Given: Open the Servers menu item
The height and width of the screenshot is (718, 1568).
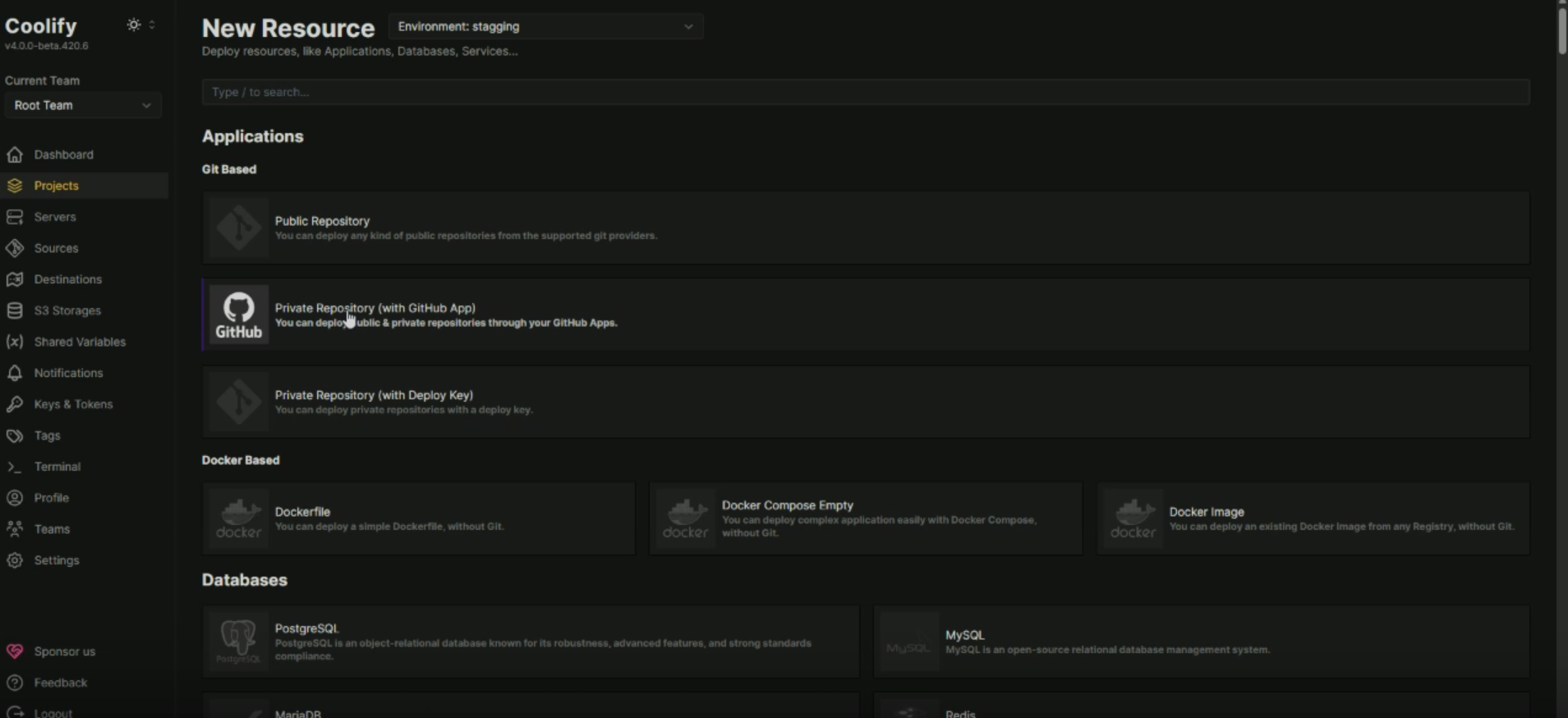Looking at the screenshot, I should click(55, 217).
